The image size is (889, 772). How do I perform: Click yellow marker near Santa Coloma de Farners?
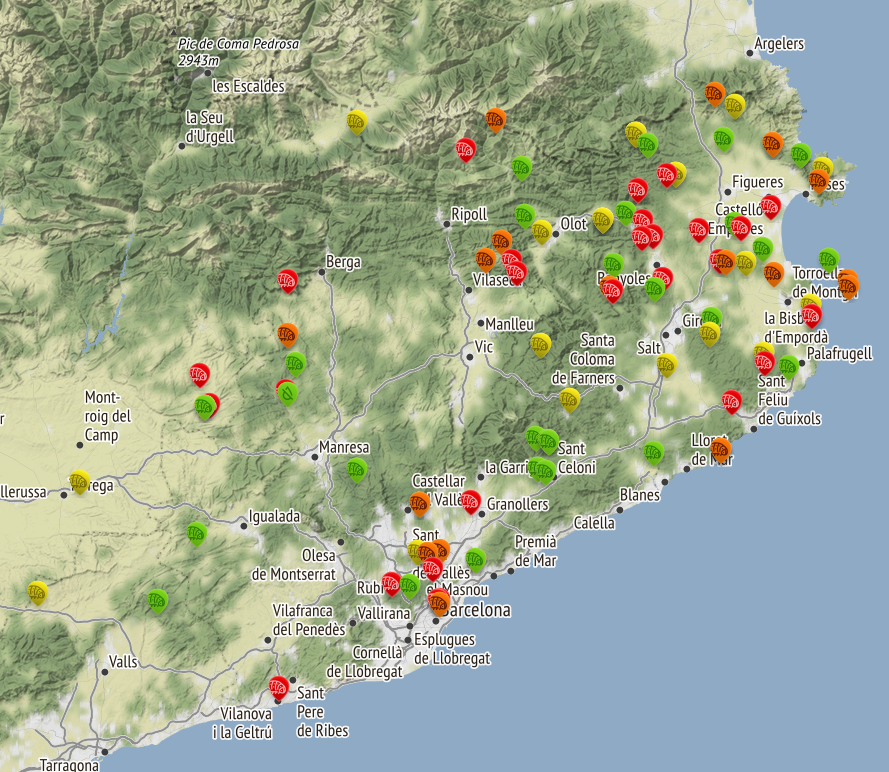(570, 399)
